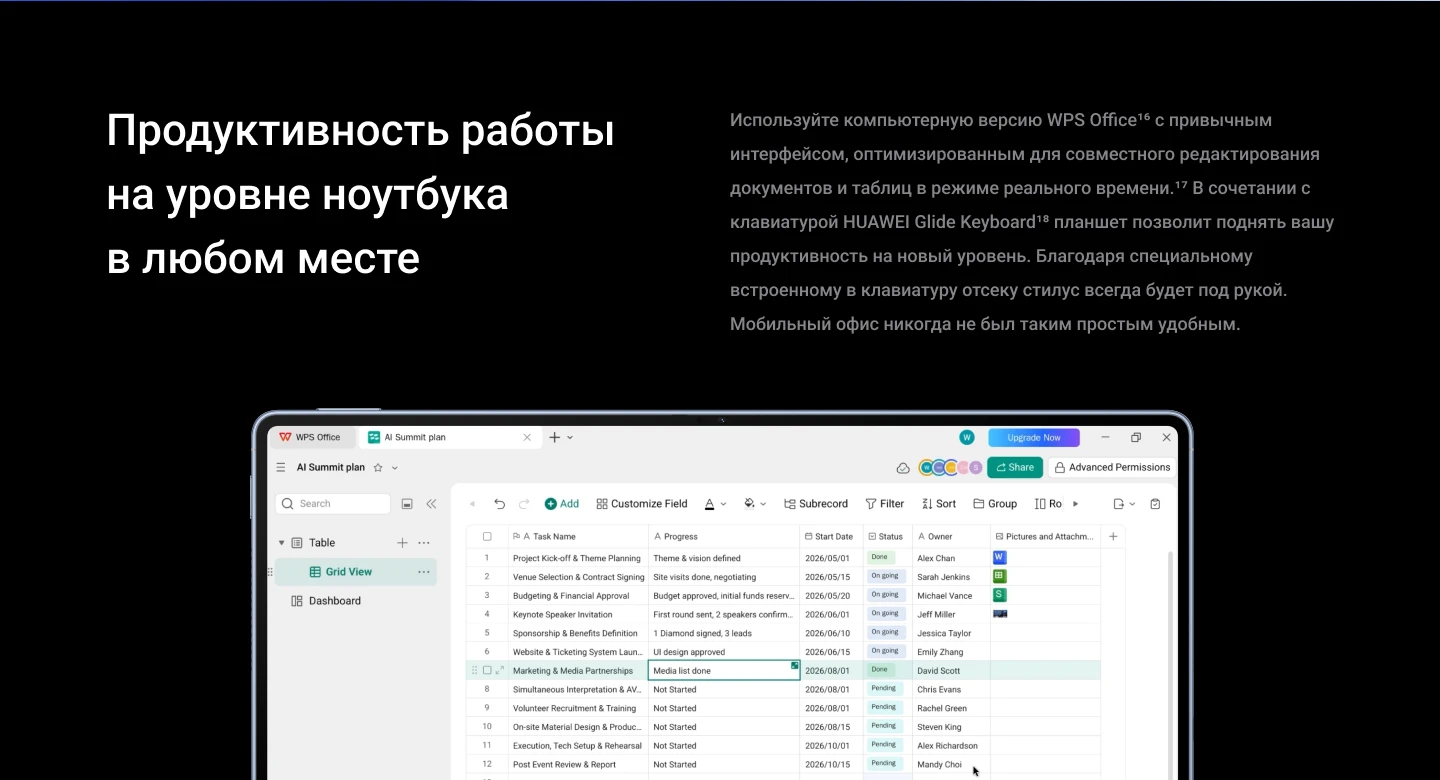Select the 'Media list done' progress cell
Screen dimensions: 1440x780
pyautogui.click(x=724, y=671)
